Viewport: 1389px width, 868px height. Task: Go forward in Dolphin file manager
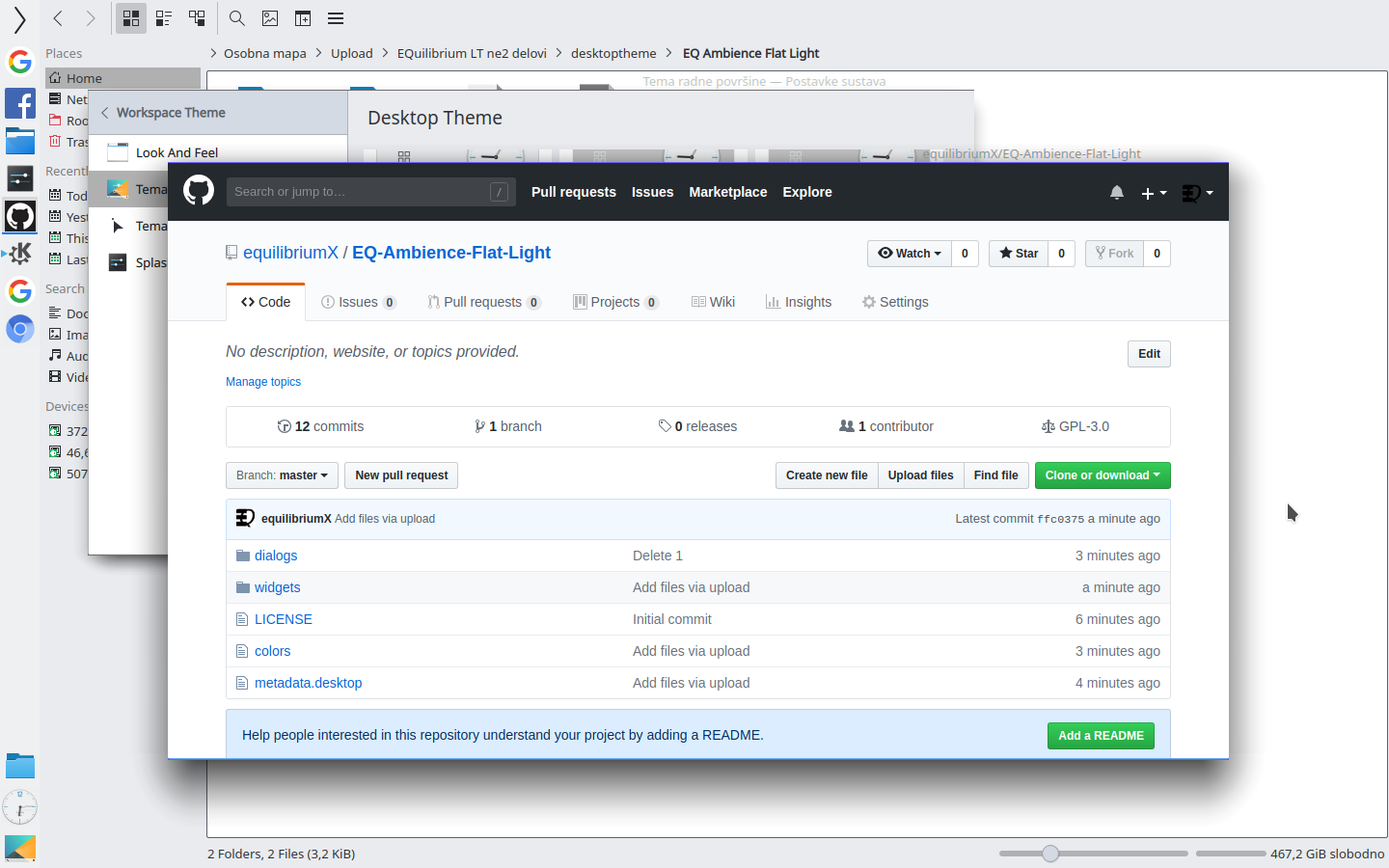click(x=91, y=18)
